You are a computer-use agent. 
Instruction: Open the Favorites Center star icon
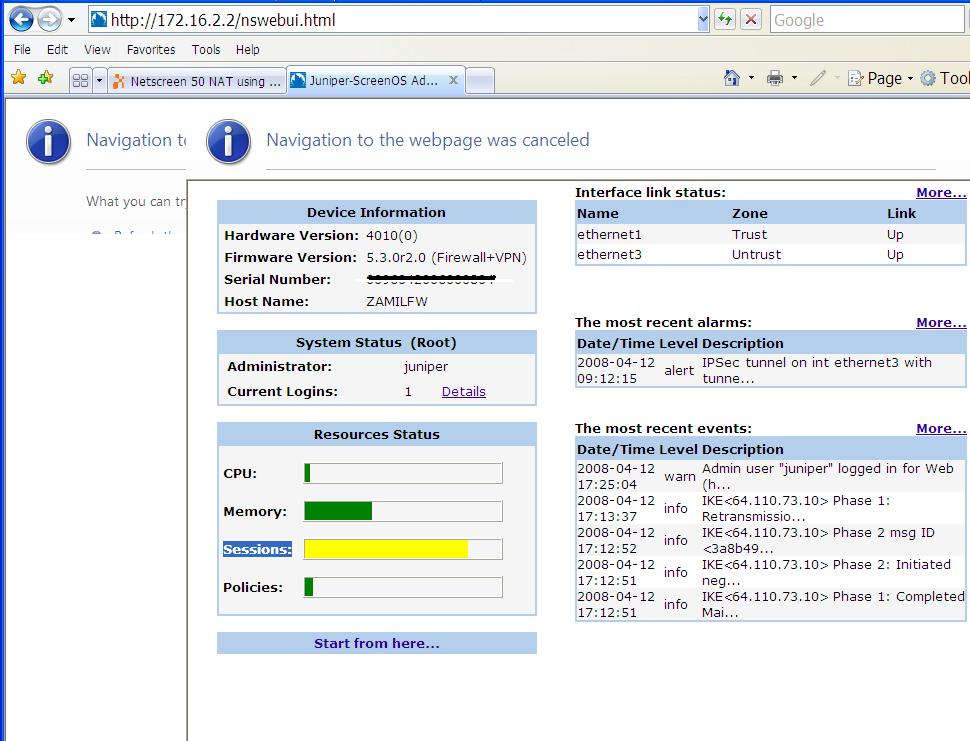(x=19, y=77)
